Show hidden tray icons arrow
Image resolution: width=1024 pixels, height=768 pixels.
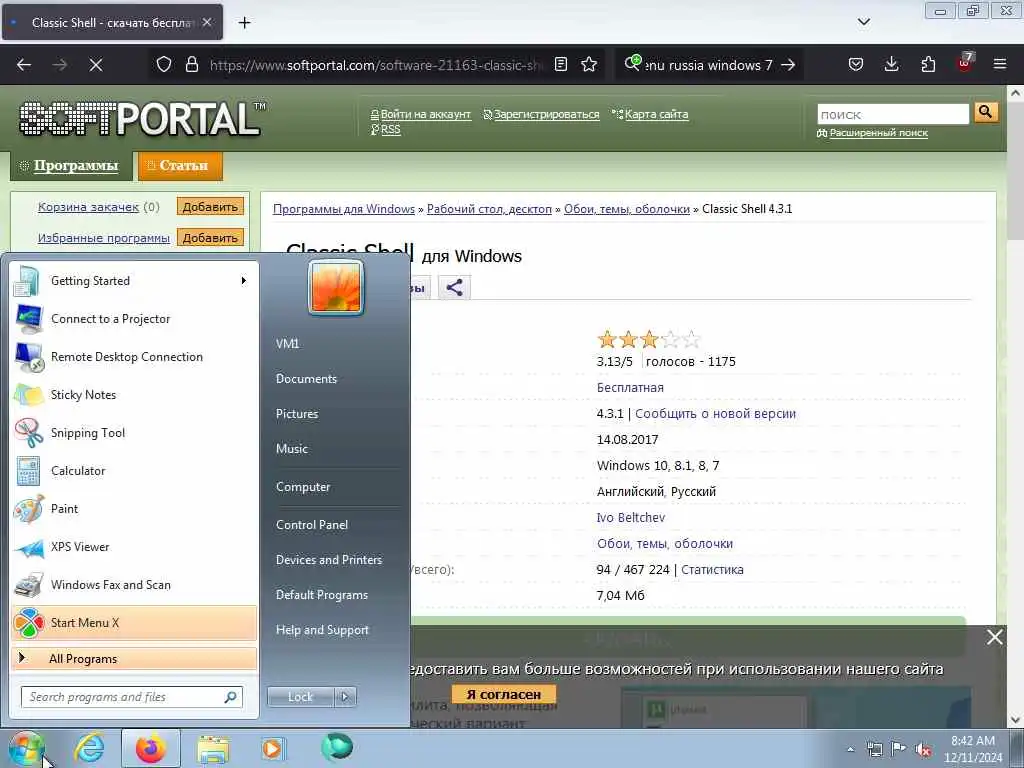tap(850, 749)
